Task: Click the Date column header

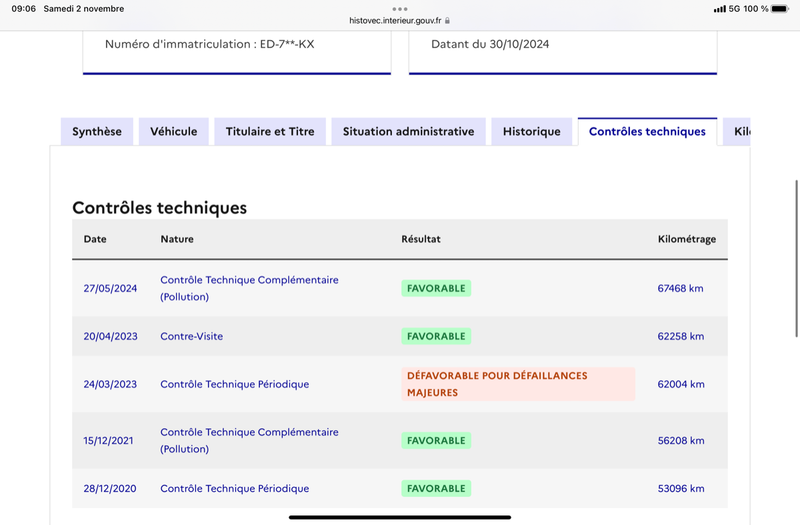Action: (x=95, y=239)
